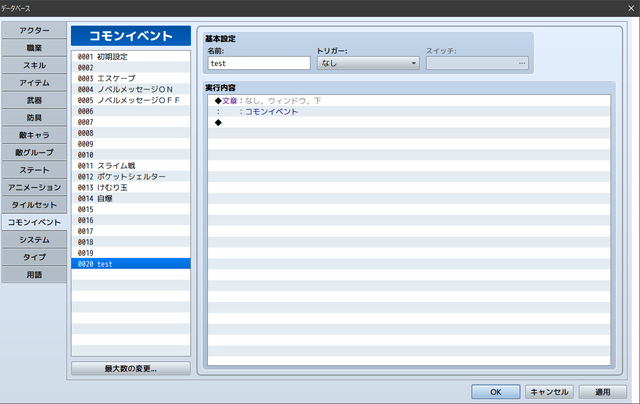640x404 pixels.
Task: Select empty event row 0007
Action: (x=131, y=122)
